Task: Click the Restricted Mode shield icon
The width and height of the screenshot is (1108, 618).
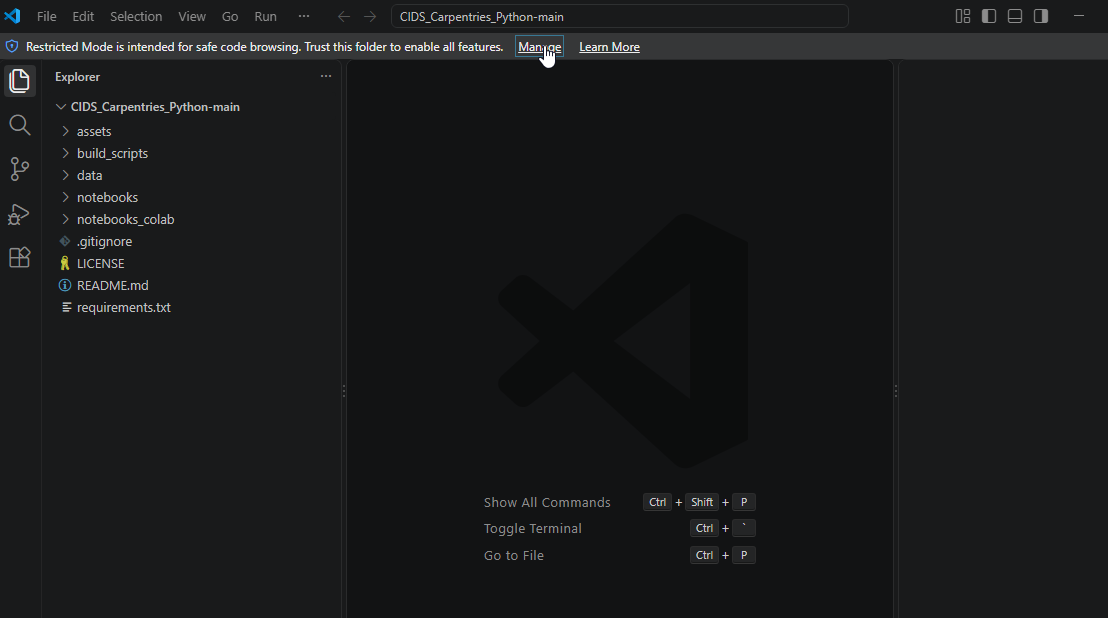Action: pyautogui.click(x=12, y=47)
